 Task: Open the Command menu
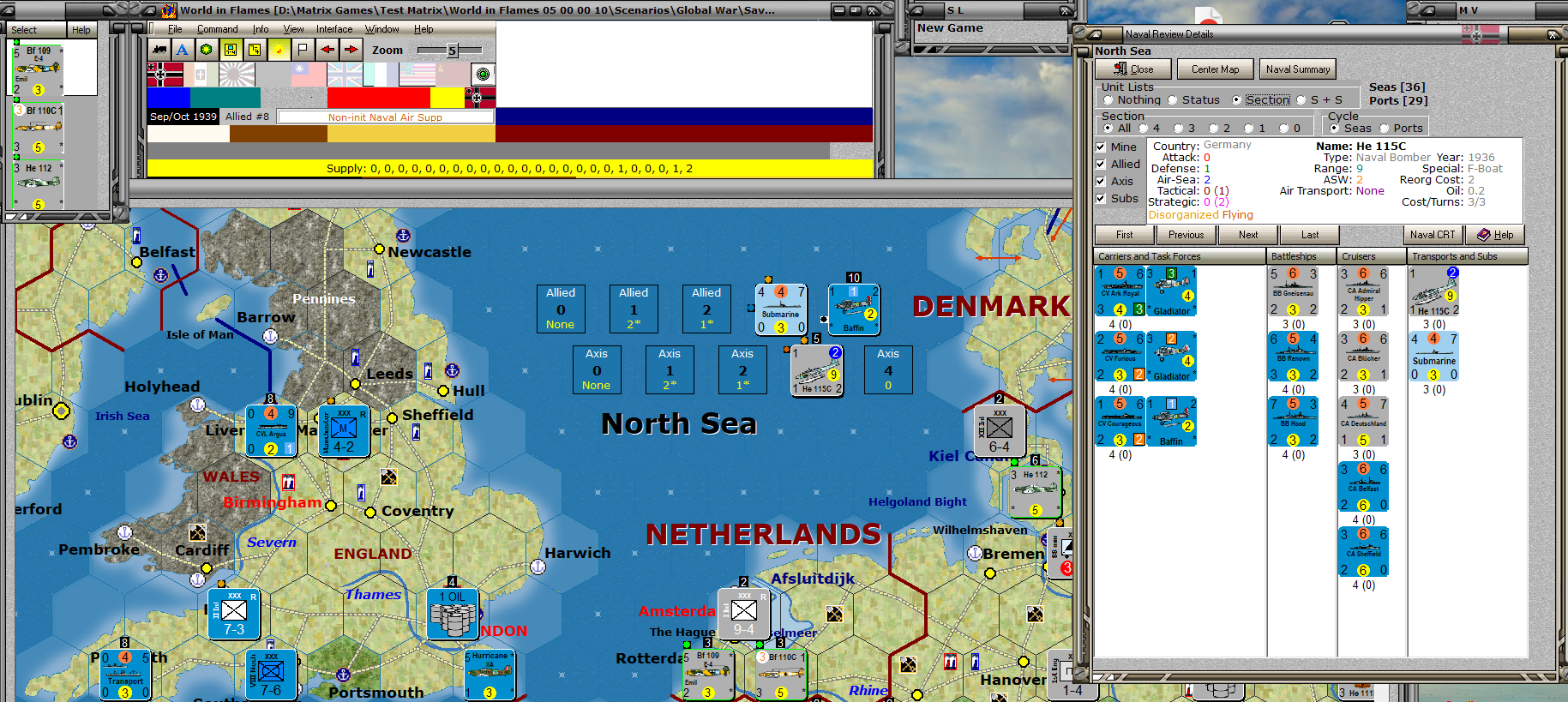[x=218, y=29]
